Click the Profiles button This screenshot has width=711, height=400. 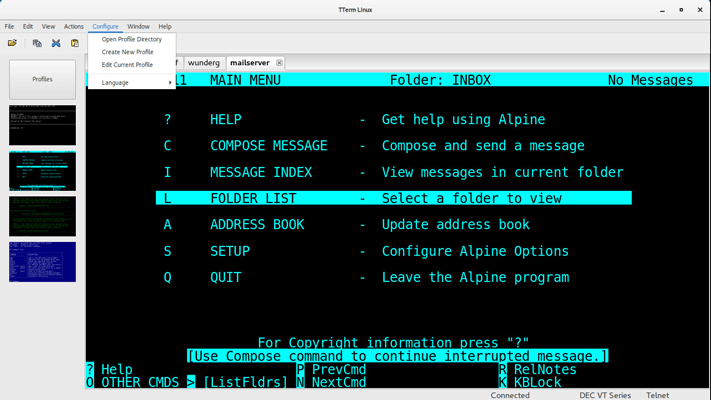click(x=43, y=79)
